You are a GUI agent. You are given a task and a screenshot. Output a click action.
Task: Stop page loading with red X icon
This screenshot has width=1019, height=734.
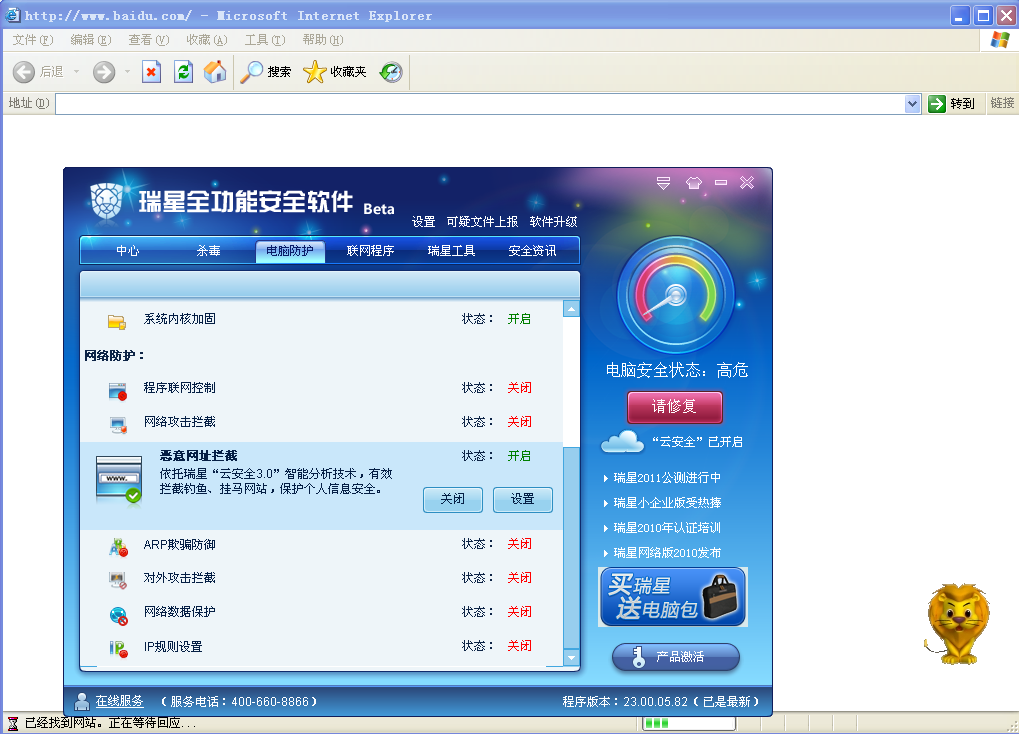click(x=151, y=72)
